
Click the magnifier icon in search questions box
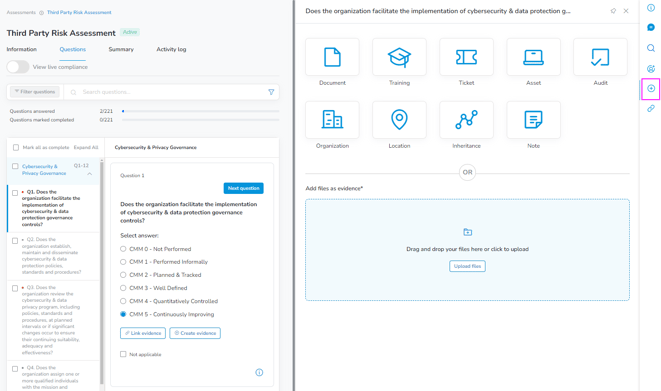pos(73,92)
